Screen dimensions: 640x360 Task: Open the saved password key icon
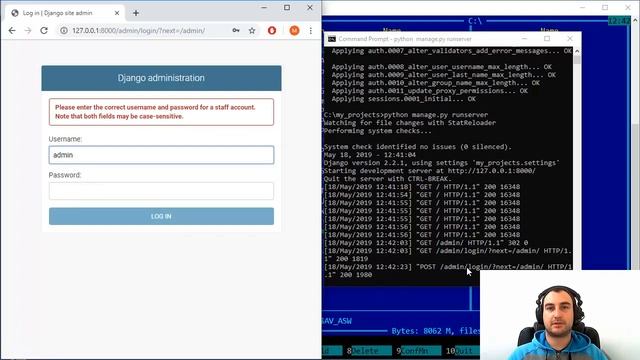[236, 31]
